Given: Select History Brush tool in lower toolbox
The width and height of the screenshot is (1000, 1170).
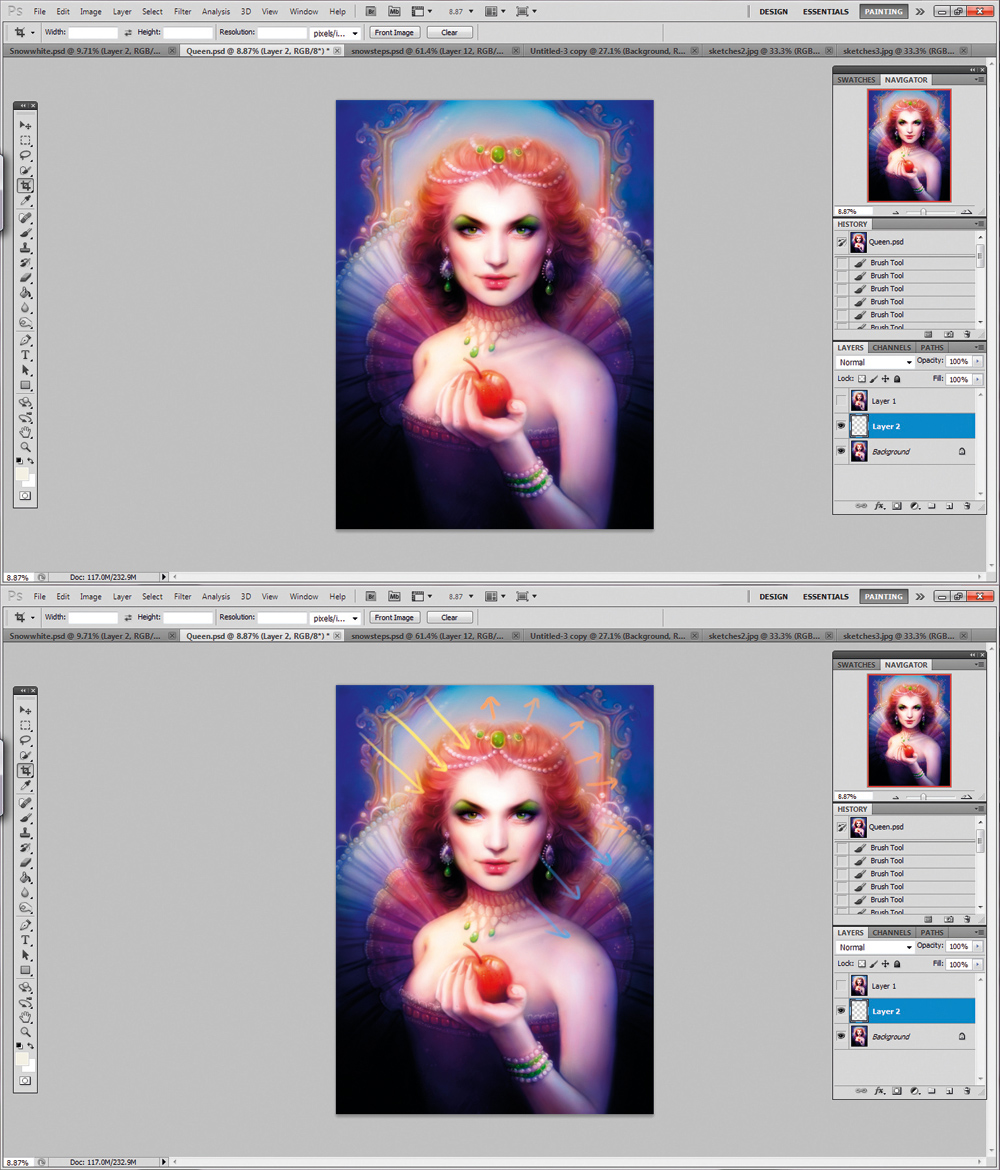Looking at the screenshot, I should coord(25,848).
